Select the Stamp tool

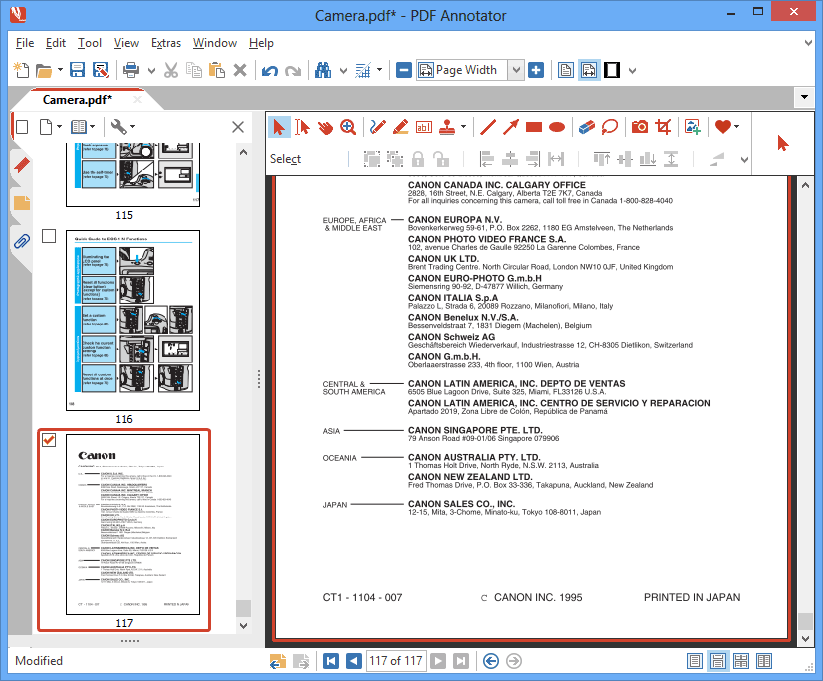point(447,127)
